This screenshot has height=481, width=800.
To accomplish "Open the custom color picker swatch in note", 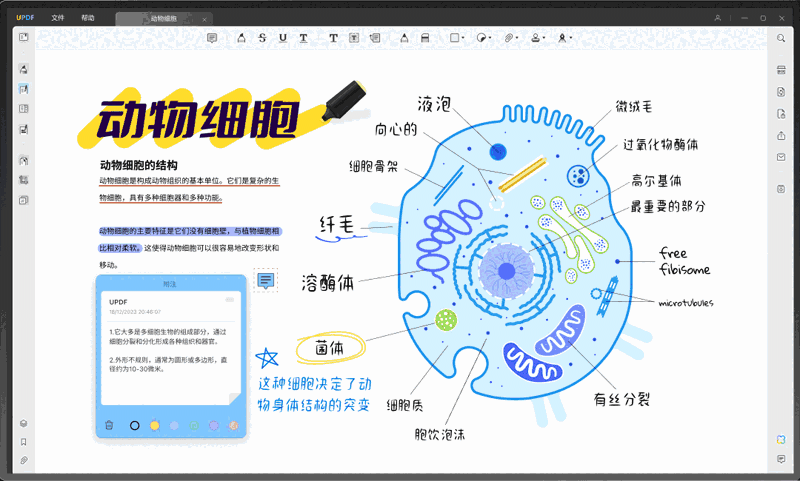I will pyautogui.click(x=234, y=425).
